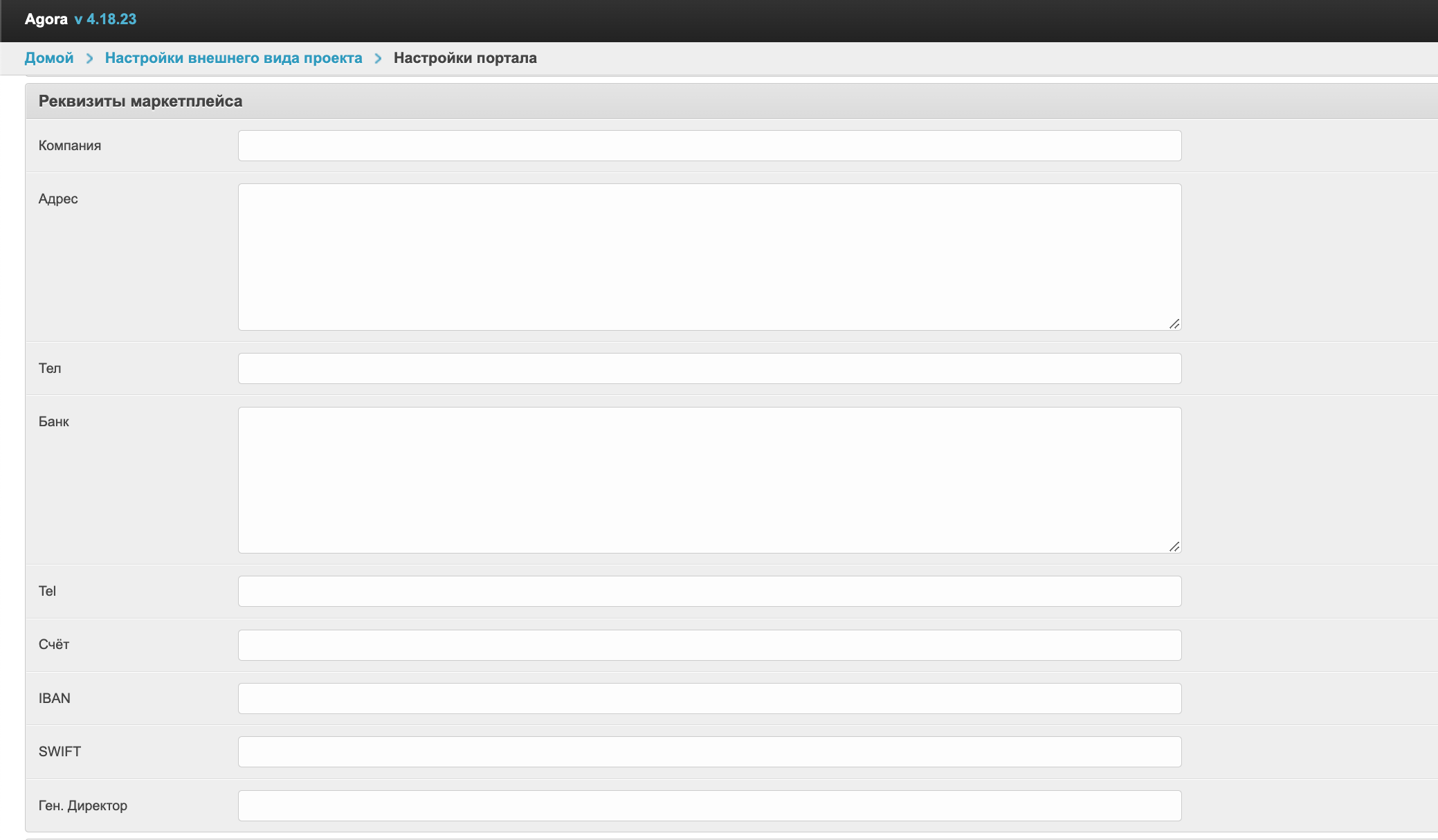The height and width of the screenshot is (840, 1438).
Task: Click the Agora logo title
Action: tap(46, 19)
